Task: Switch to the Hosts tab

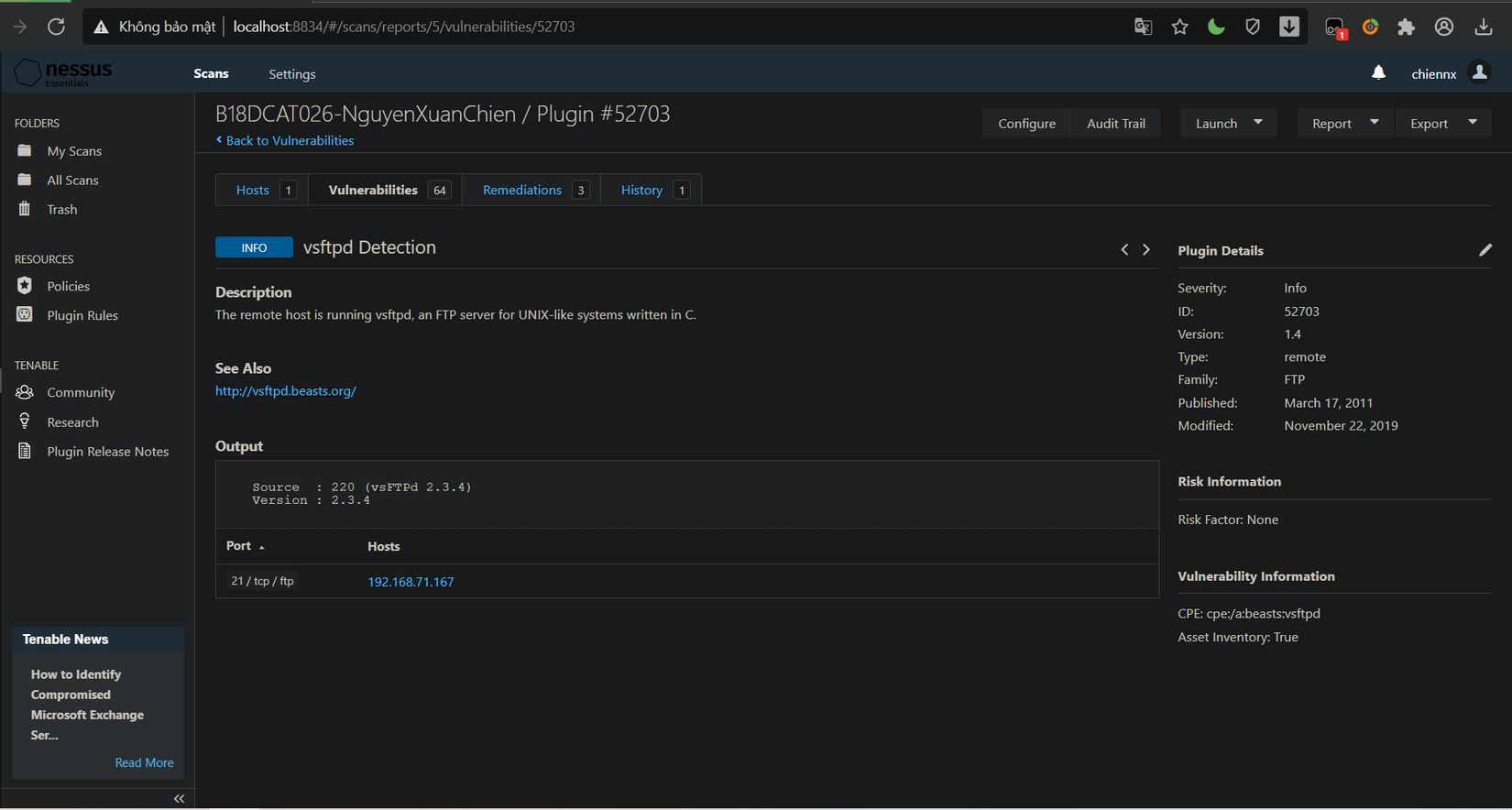Action: coord(253,190)
